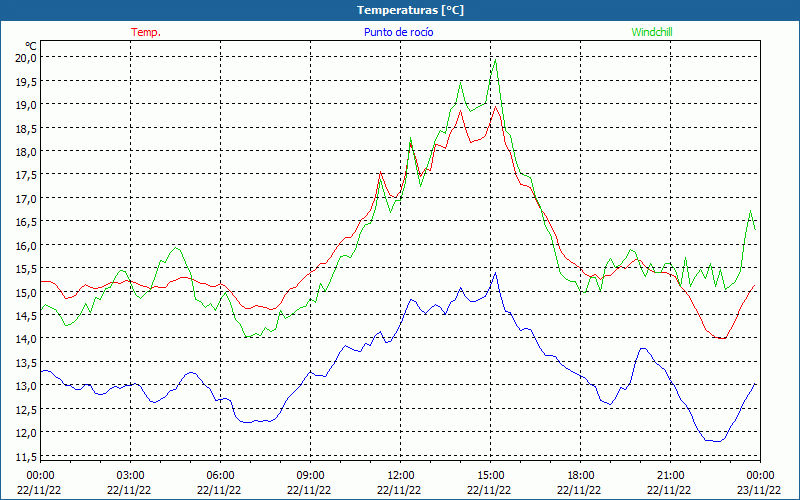The image size is (800, 500).
Task: Click the green Windchill peak near 15:00
Action: (x=495, y=60)
